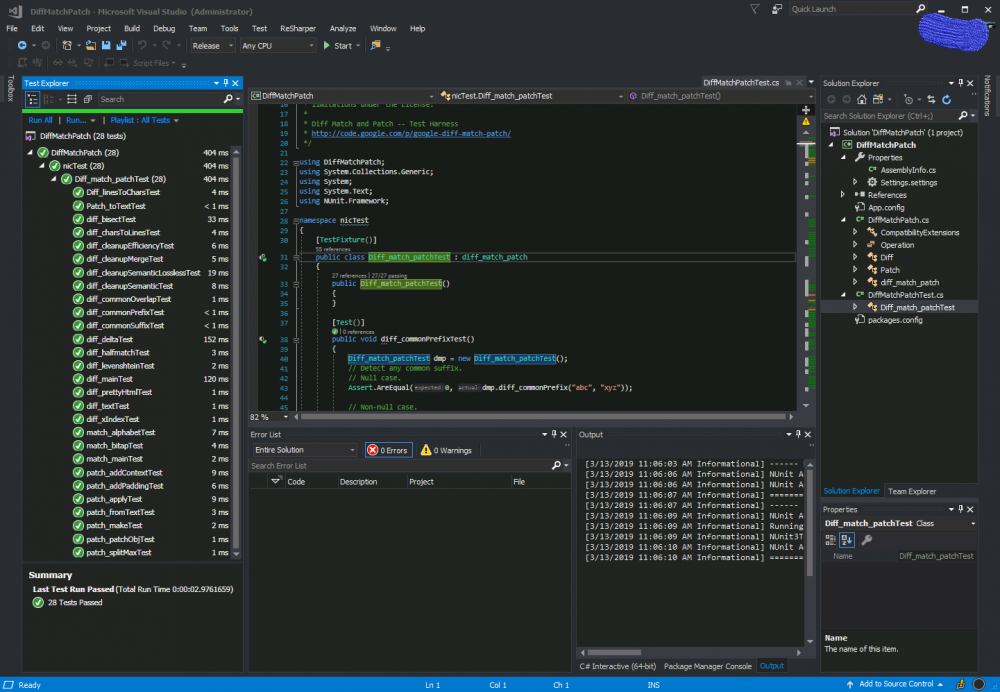Open the Any CPU platform dropdown
Image resolution: width=1000 pixels, height=692 pixels.
(278, 46)
